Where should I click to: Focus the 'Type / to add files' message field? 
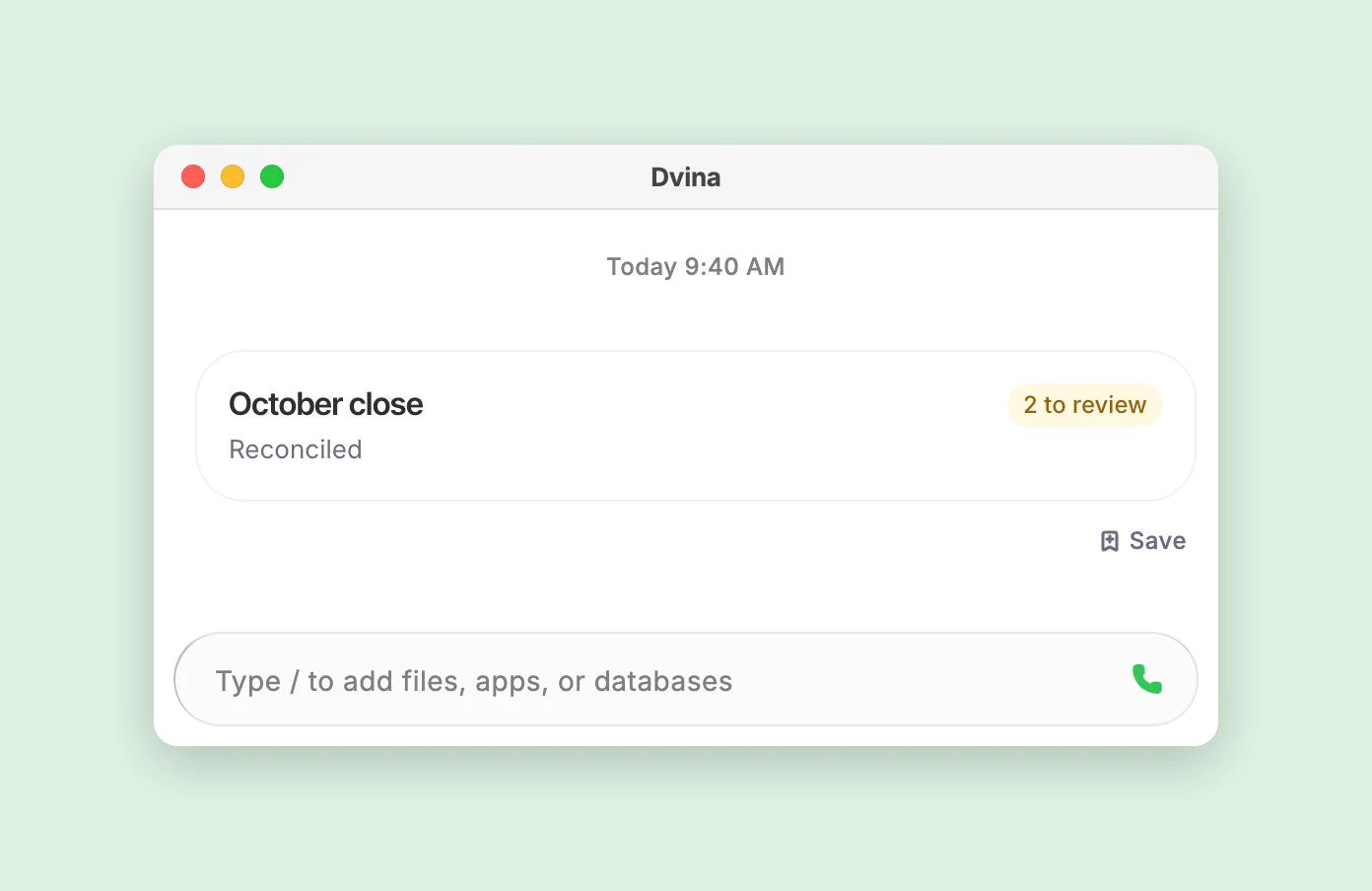point(686,680)
